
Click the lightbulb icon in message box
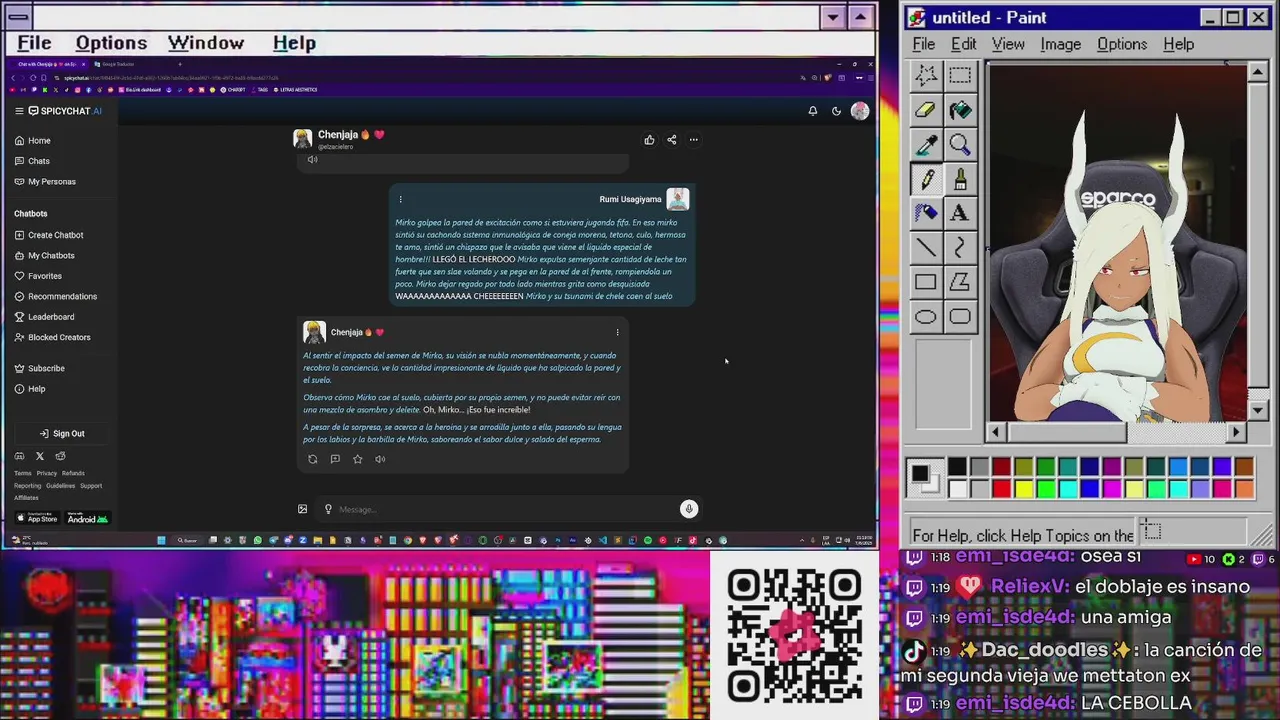[328, 509]
